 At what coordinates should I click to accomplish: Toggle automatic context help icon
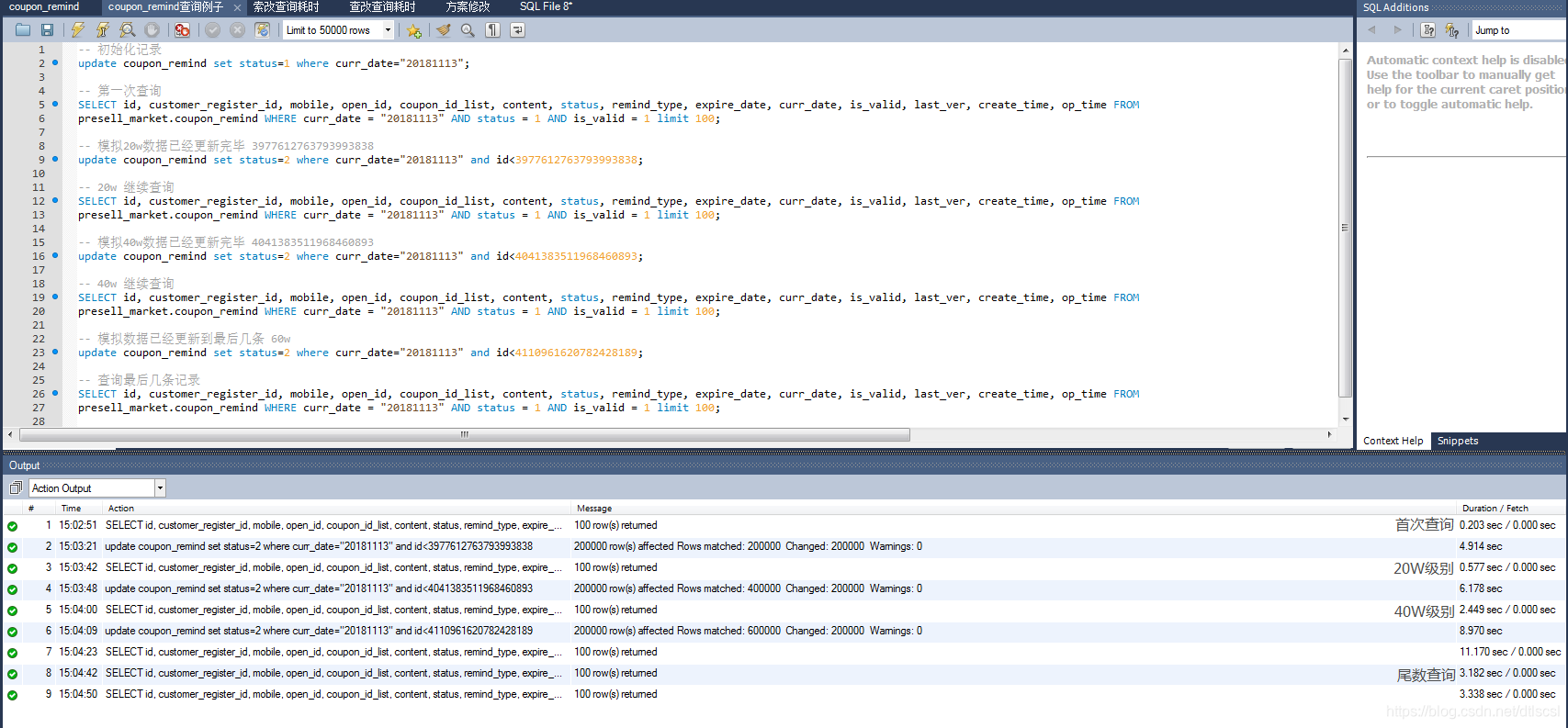click(1452, 30)
